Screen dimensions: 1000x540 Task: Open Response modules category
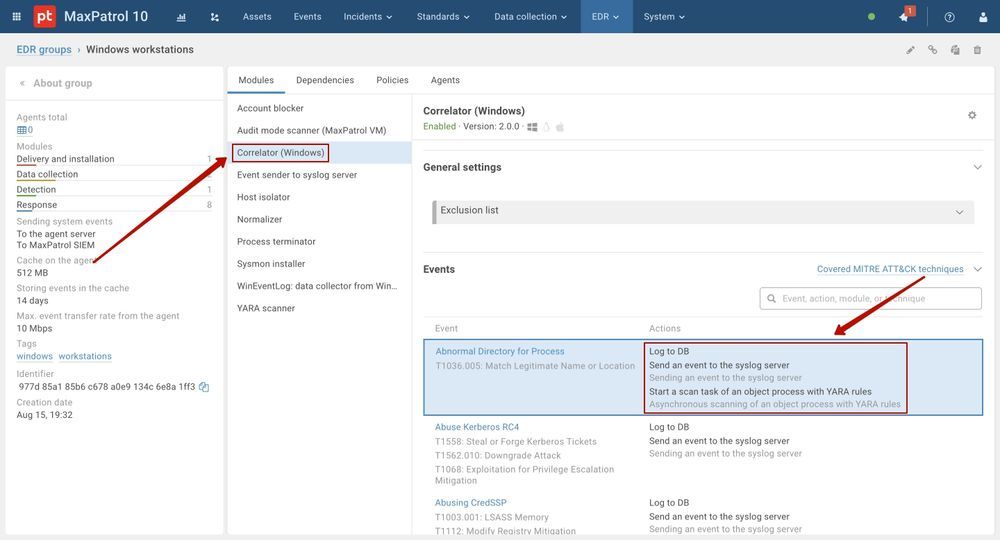[37, 205]
